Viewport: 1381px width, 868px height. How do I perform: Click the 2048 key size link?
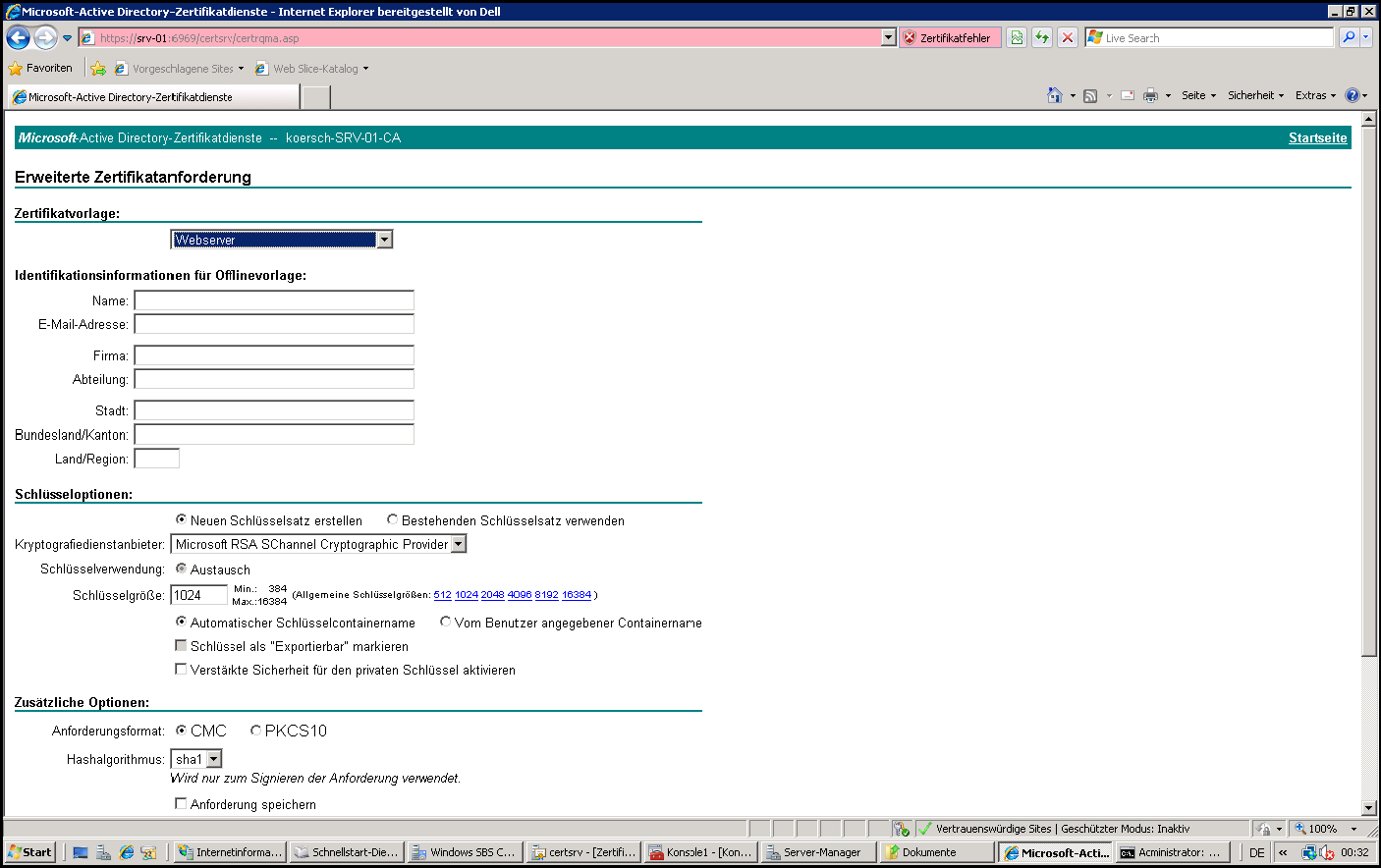492,595
